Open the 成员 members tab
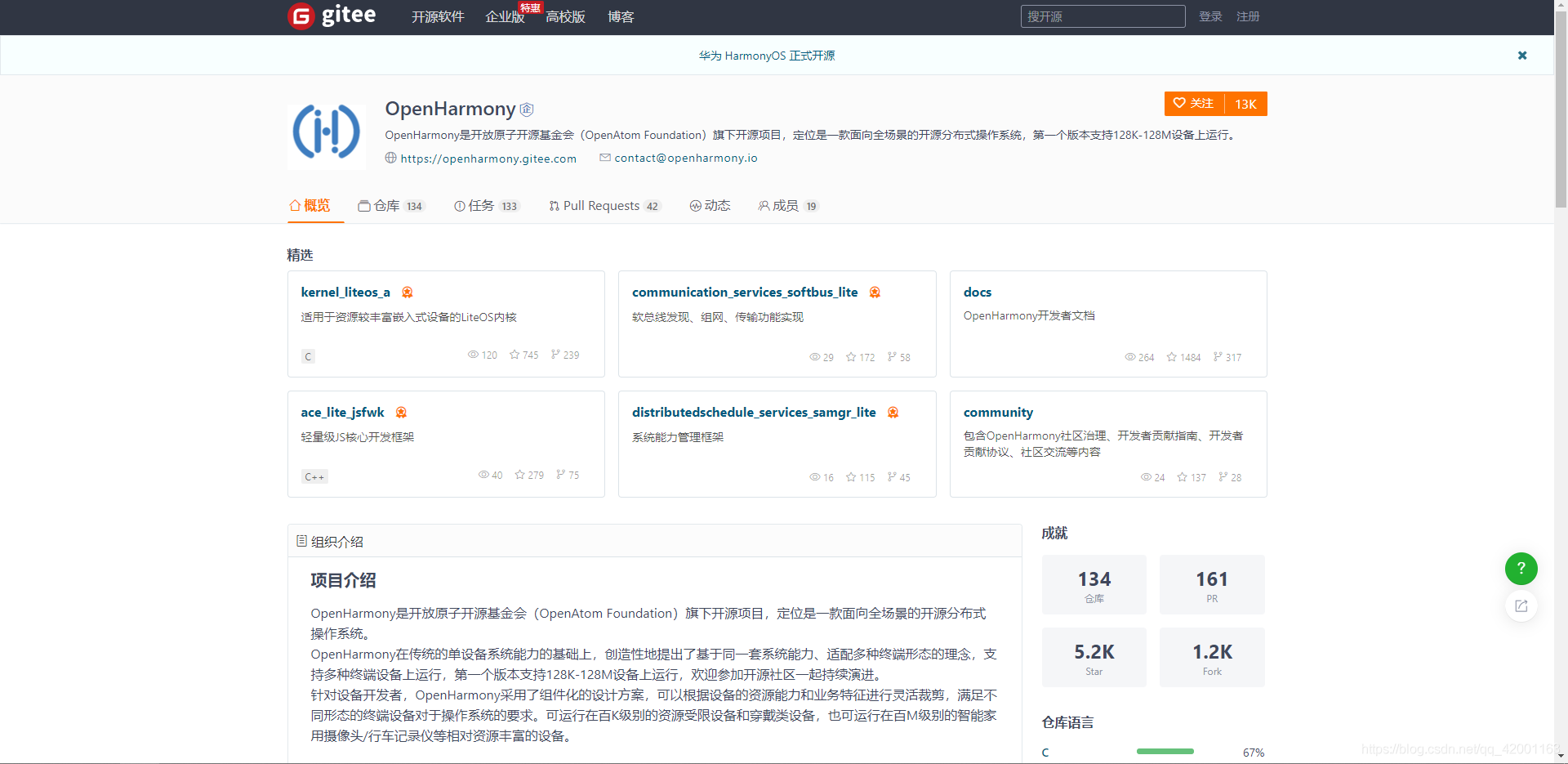The width and height of the screenshot is (1568, 764). click(788, 206)
